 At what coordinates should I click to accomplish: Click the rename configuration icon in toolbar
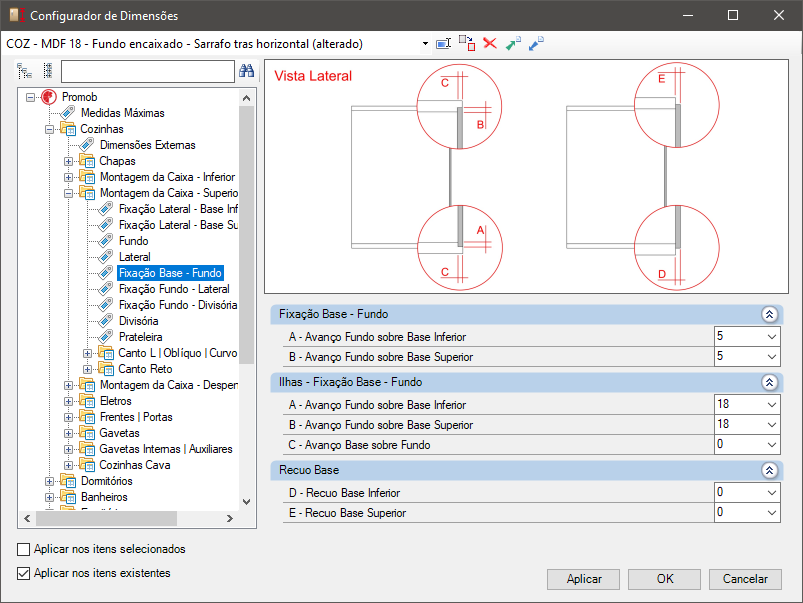click(x=443, y=44)
